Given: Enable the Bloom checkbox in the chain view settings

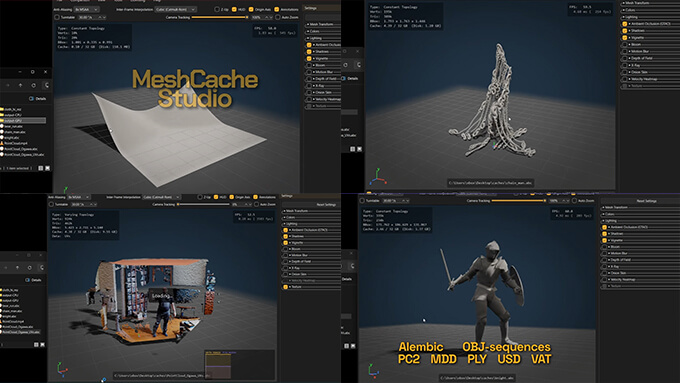Looking at the screenshot, I should (624, 44).
